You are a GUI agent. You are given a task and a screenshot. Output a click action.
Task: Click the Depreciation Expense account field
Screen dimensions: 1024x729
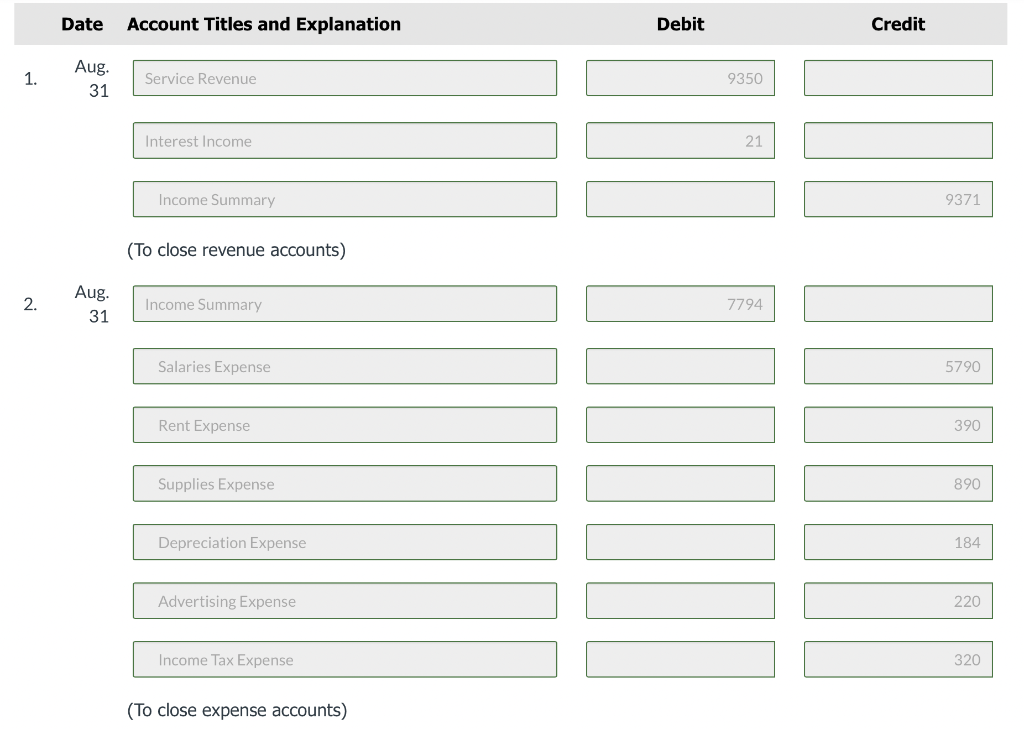tap(344, 543)
